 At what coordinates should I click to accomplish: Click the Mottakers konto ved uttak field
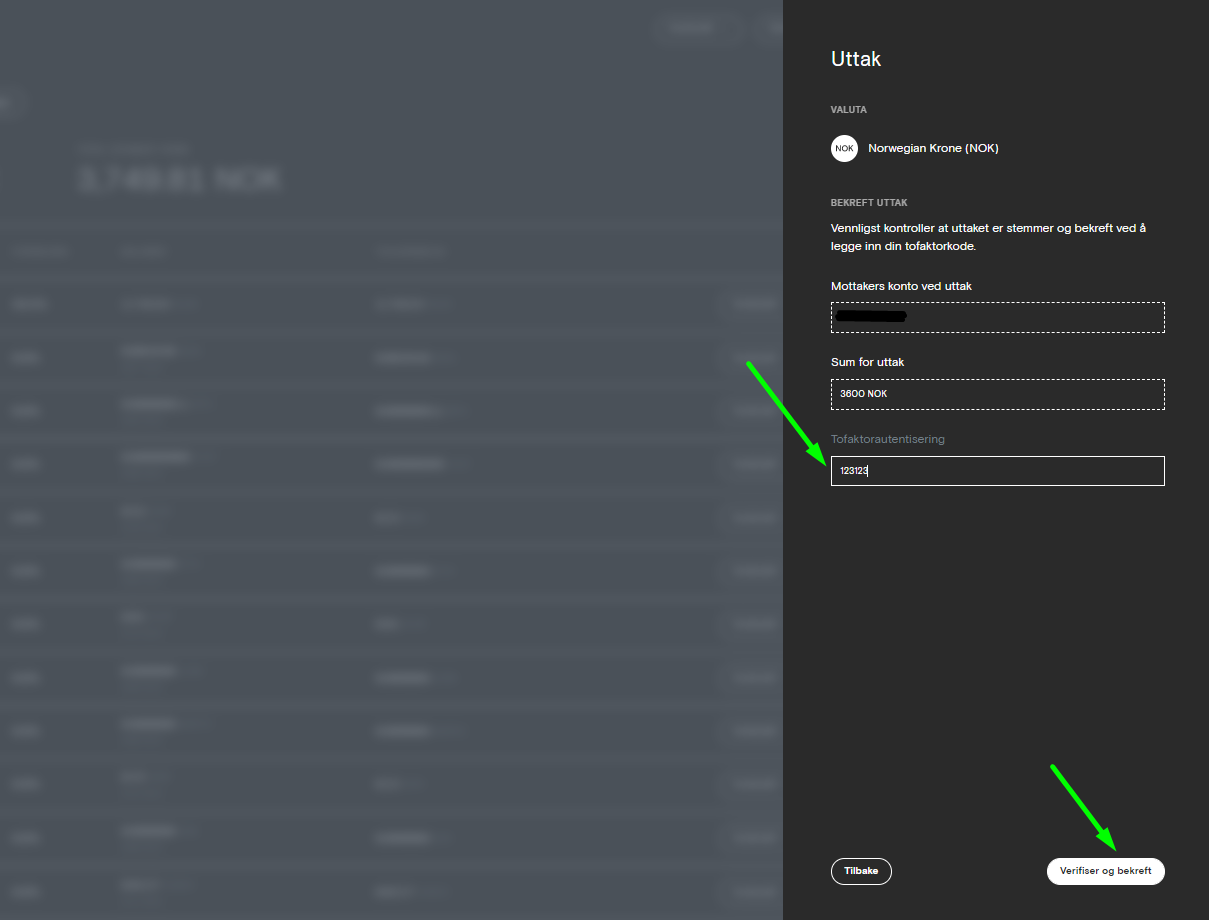(997, 317)
